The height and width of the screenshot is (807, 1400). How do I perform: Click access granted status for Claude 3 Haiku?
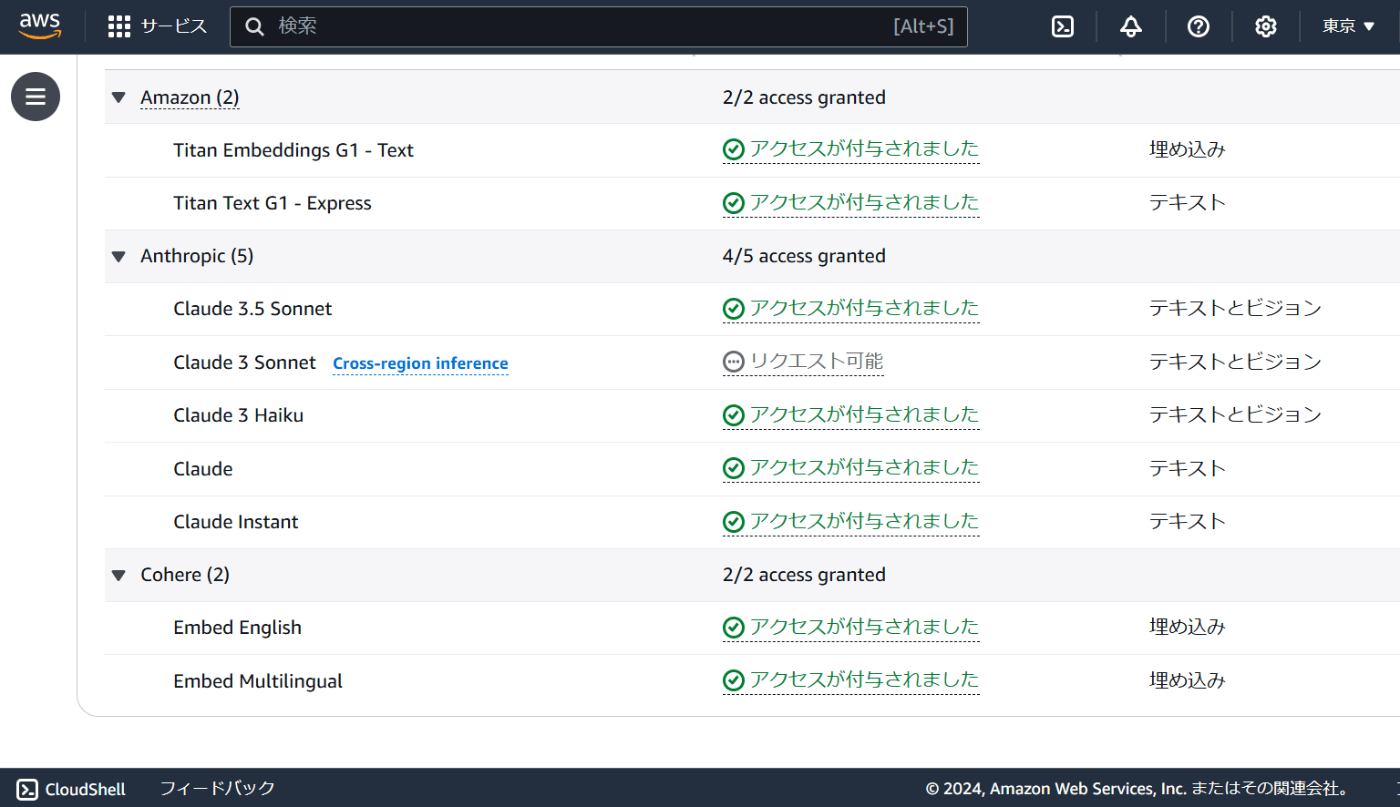click(x=851, y=415)
